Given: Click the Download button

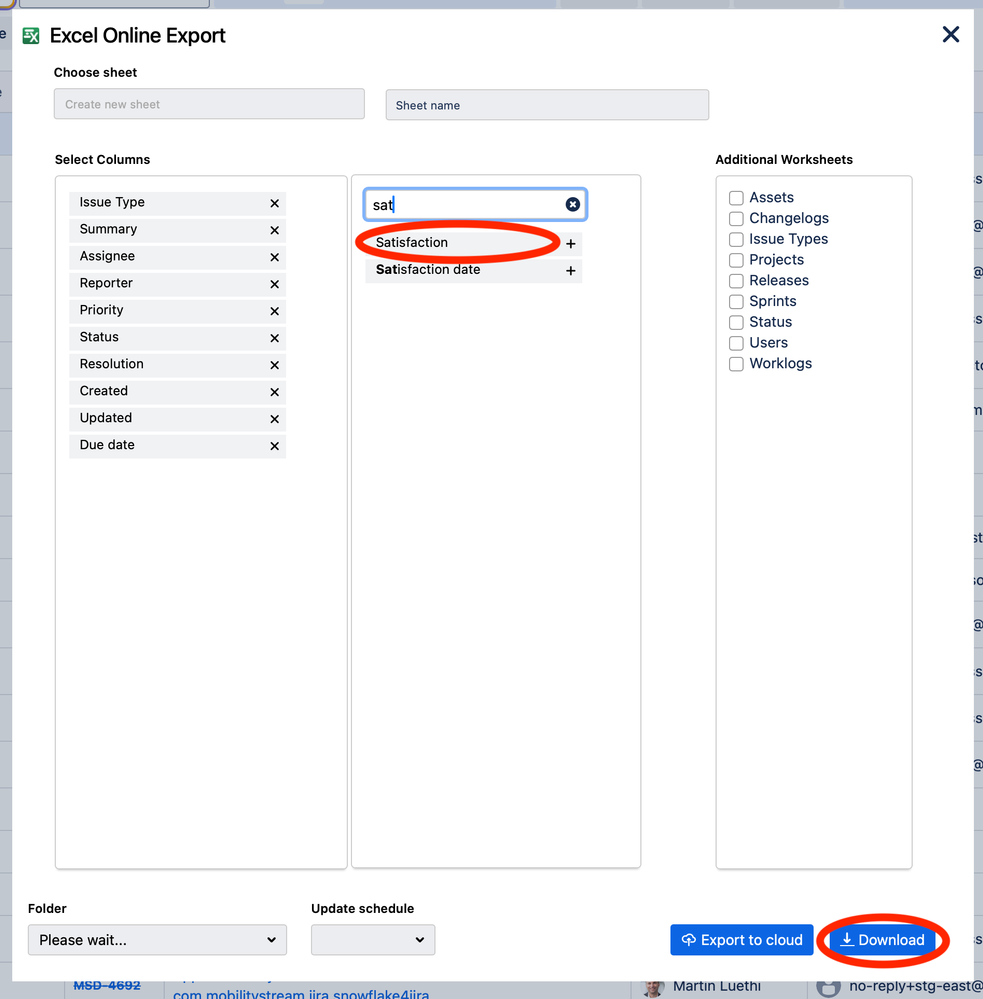Looking at the screenshot, I should pos(882,940).
